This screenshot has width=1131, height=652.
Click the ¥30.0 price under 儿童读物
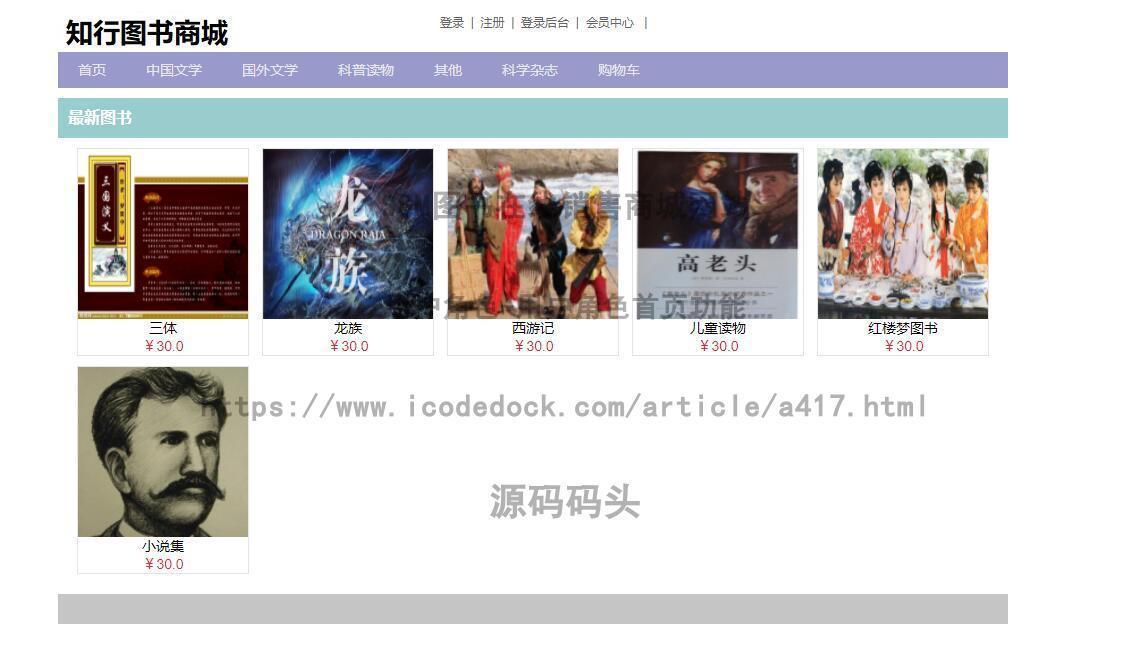(x=718, y=346)
